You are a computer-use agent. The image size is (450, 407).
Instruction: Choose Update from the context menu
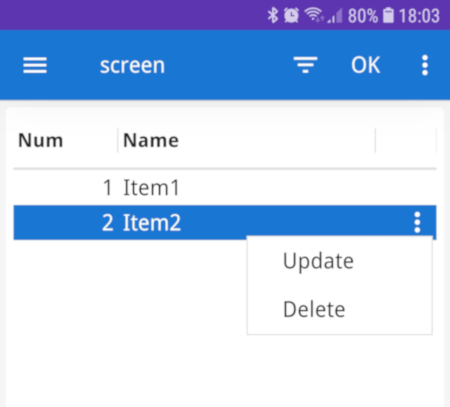coord(318,261)
